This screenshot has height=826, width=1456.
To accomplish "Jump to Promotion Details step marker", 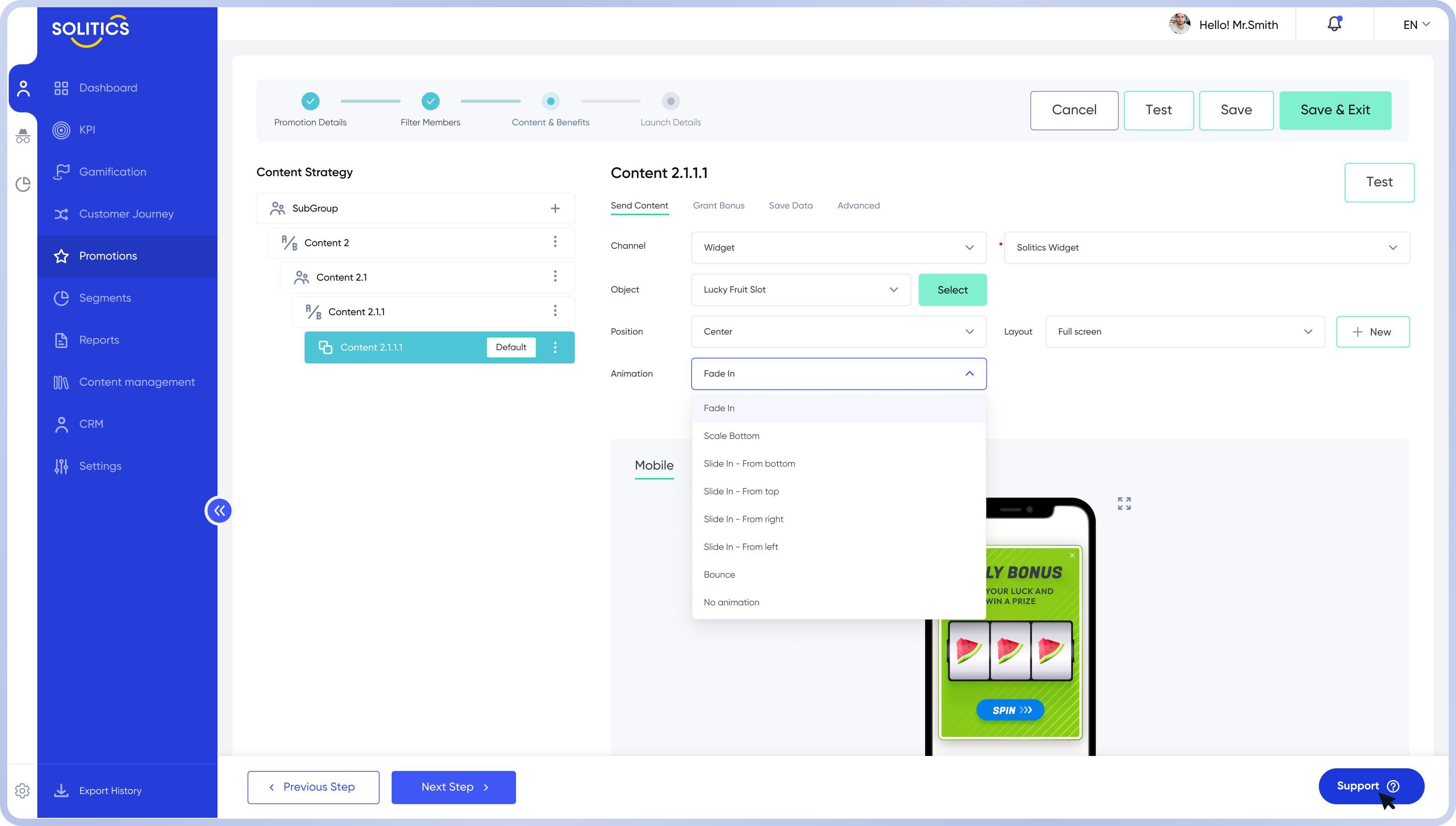I will click(x=310, y=101).
